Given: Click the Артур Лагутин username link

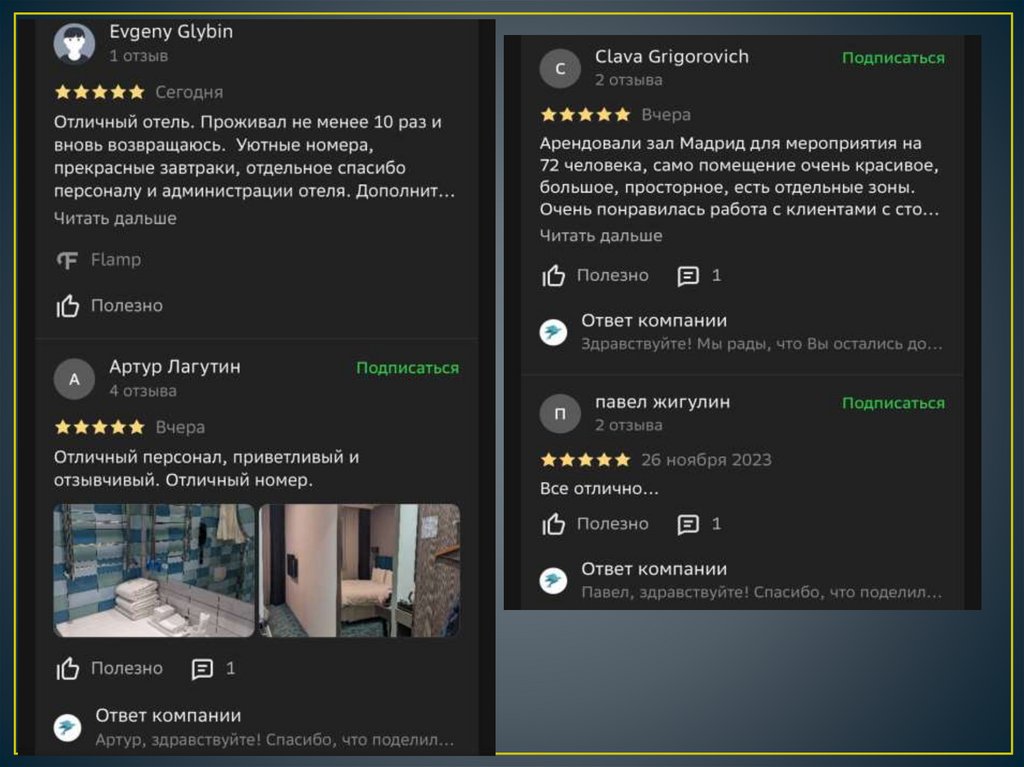Looking at the screenshot, I should pos(174,367).
